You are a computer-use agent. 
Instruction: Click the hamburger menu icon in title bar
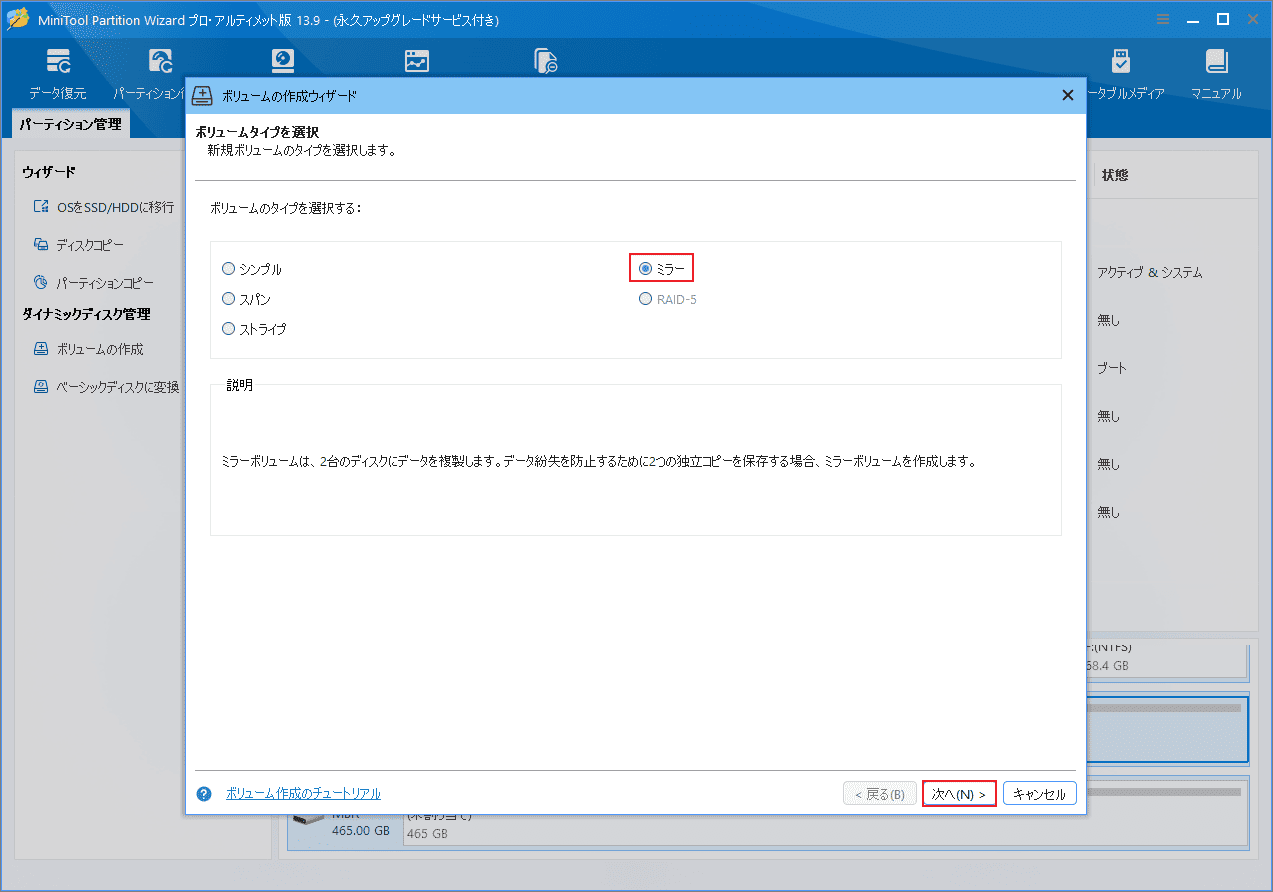point(1162,19)
